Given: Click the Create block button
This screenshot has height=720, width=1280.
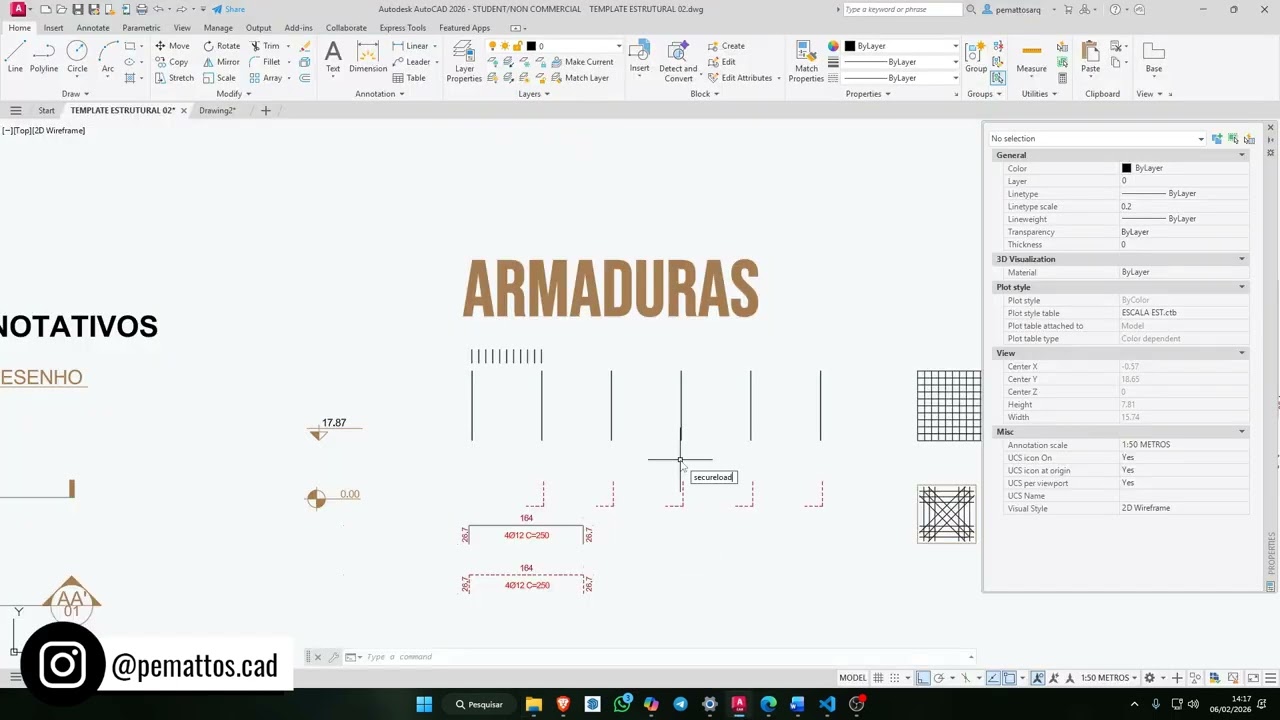Looking at the screenshot, I should click(726, 46).
